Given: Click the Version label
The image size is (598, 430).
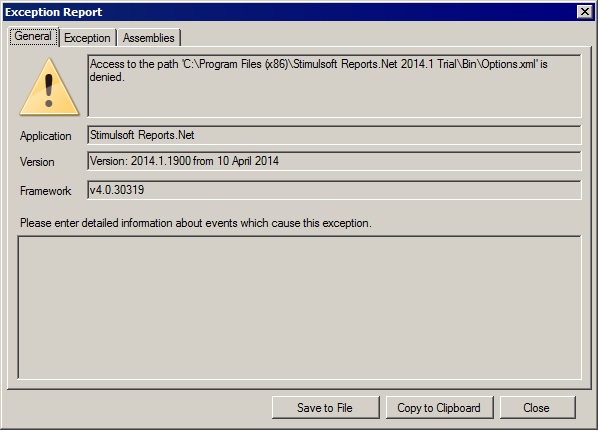Looking at the screenshot, I should 37,162.
